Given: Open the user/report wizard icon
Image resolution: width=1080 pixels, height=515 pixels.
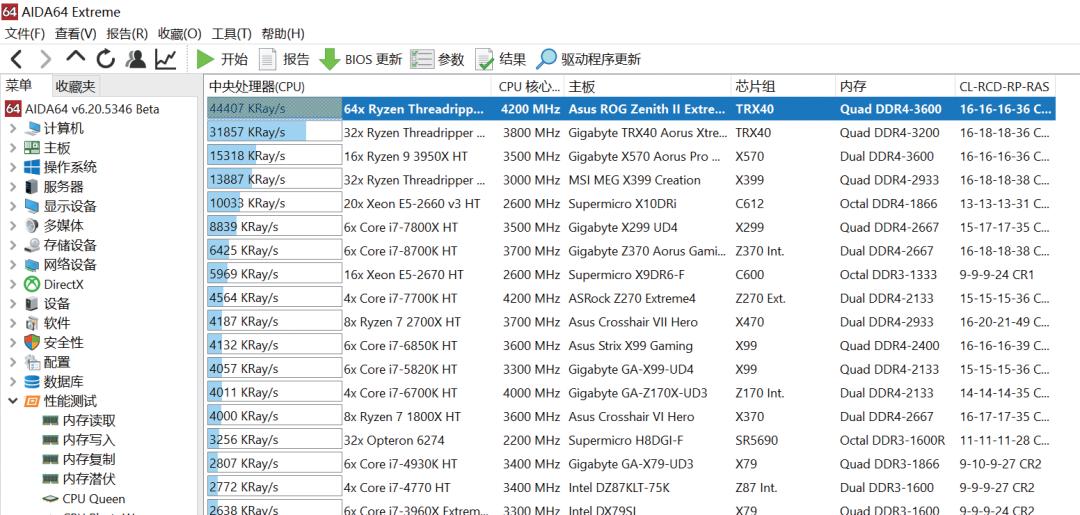Looking at the screenshot, I should pyautogui.click(x=136, y=59).
